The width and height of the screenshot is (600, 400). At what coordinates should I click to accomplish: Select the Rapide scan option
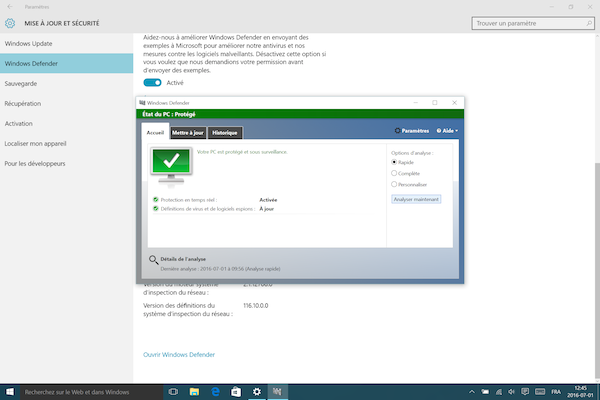tap(394, 162)
